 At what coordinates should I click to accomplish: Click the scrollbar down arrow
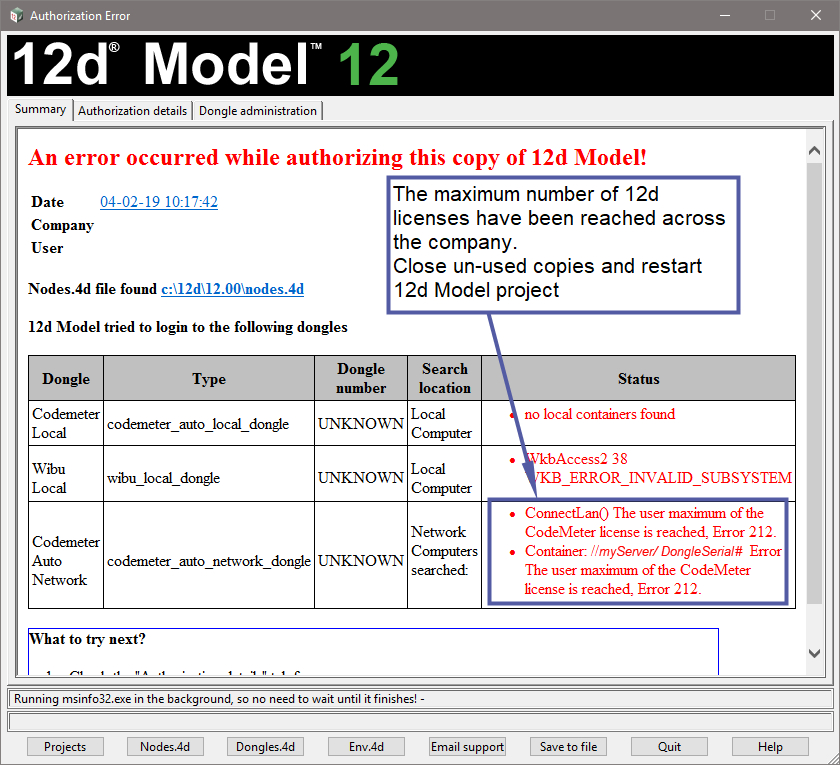point(814,654)
